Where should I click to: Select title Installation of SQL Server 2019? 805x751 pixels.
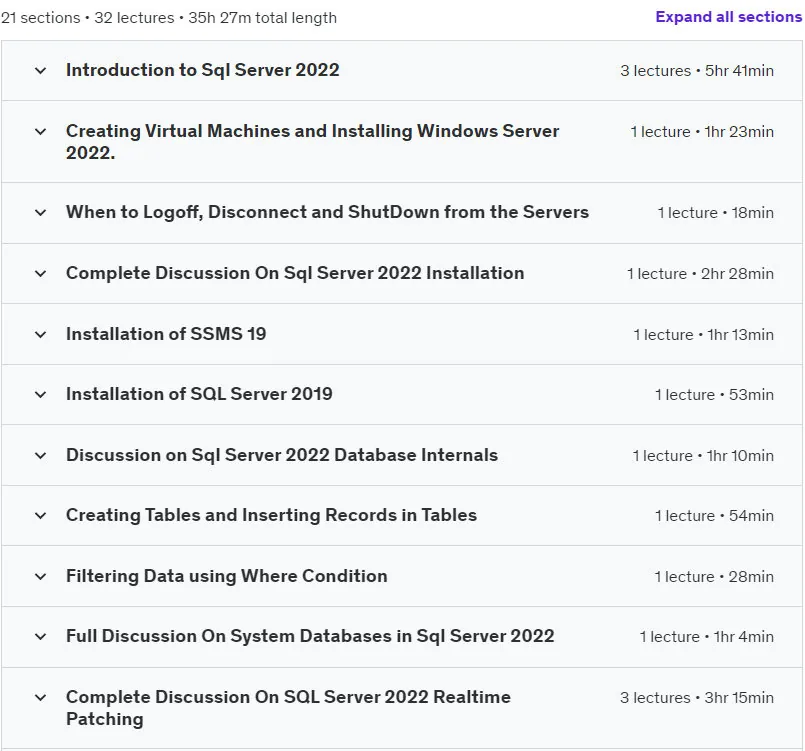click(x=199, y=394)
